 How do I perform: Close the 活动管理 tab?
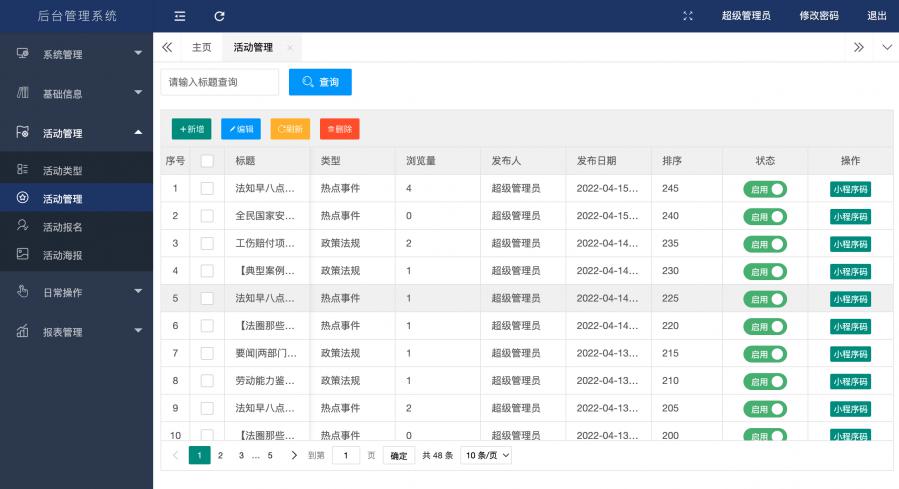(290, 48)
